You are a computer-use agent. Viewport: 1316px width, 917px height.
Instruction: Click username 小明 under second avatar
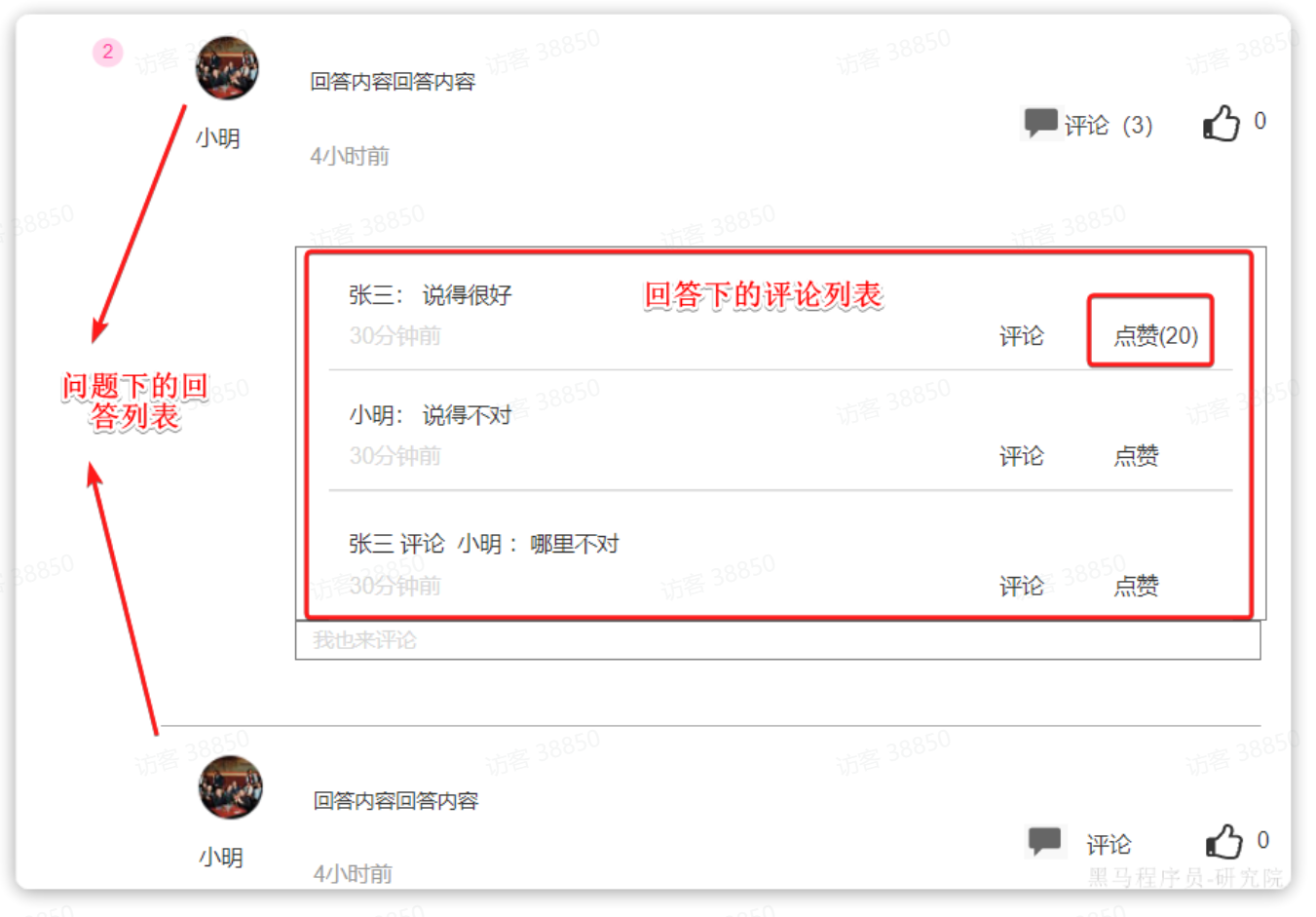[221, 858]
